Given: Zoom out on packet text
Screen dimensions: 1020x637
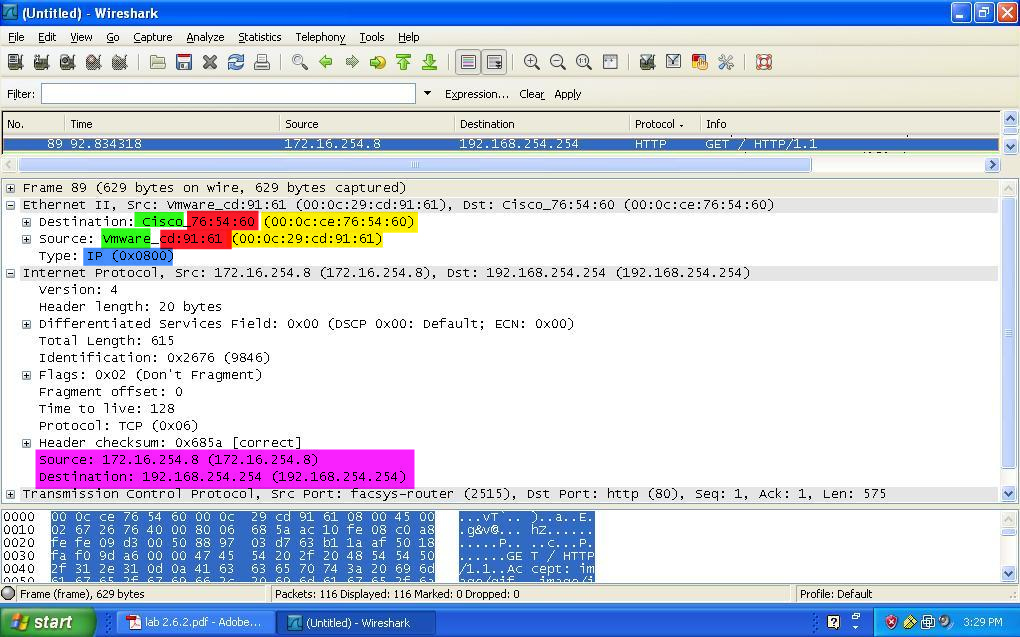Looking at the screenshot, I should coord(557,62).
